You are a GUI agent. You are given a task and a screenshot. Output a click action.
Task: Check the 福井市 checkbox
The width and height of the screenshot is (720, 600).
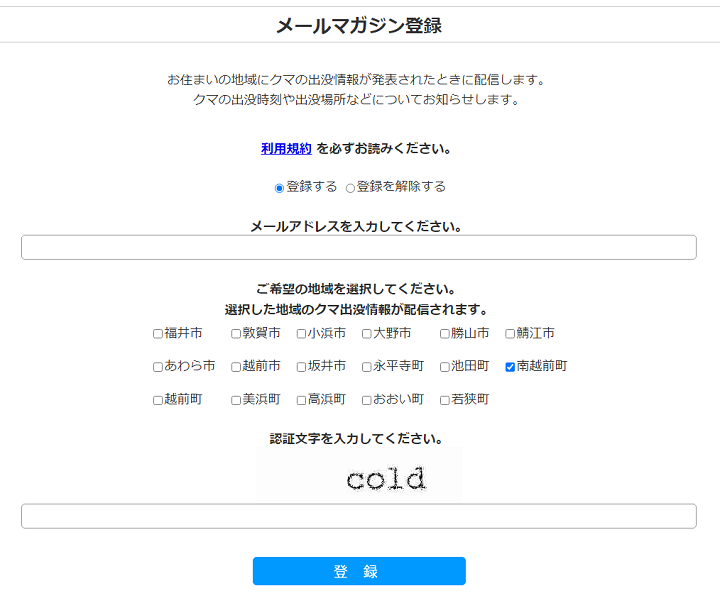(x=158, y=334)
